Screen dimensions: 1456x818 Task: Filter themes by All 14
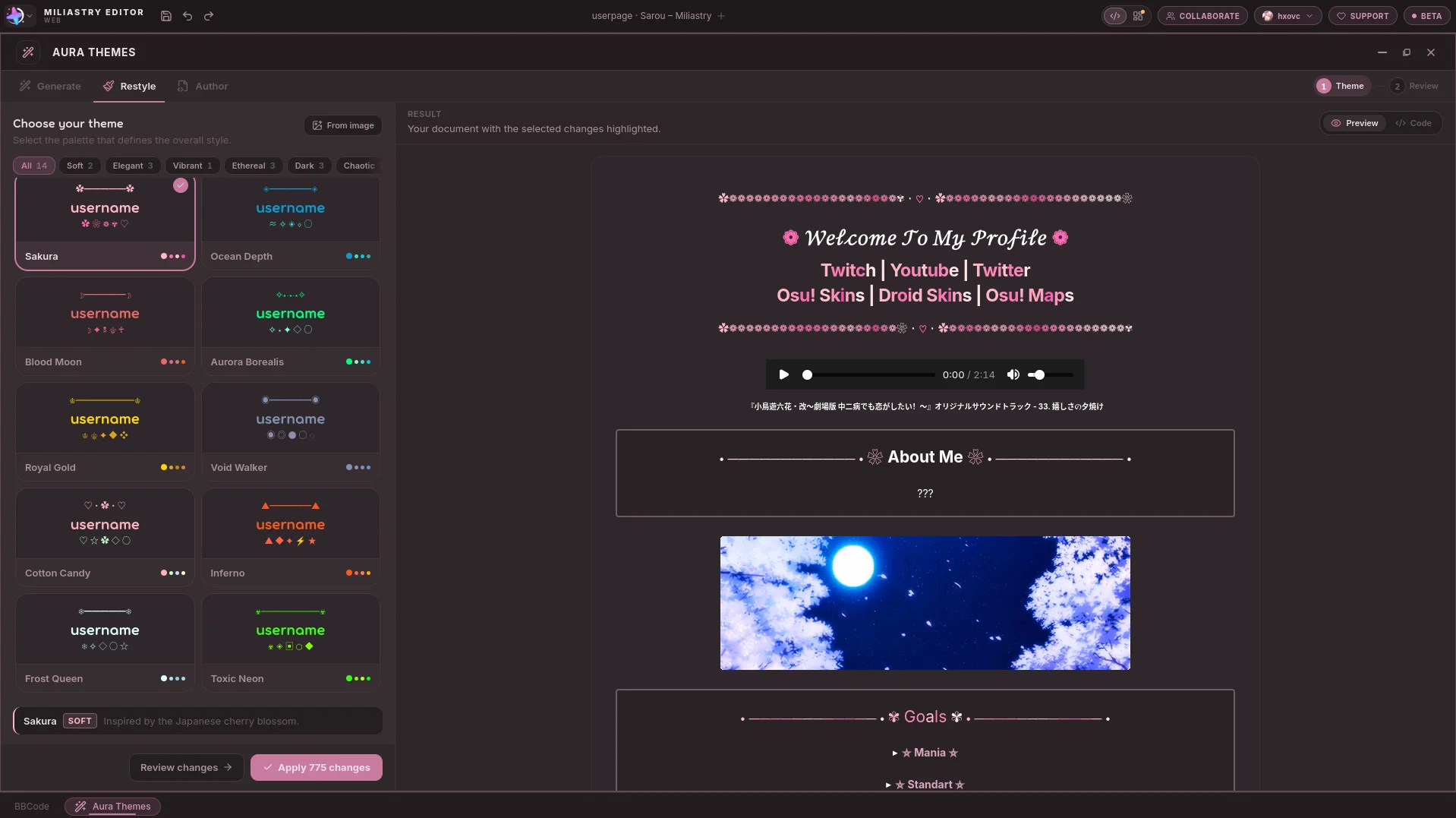click(34, 166)
